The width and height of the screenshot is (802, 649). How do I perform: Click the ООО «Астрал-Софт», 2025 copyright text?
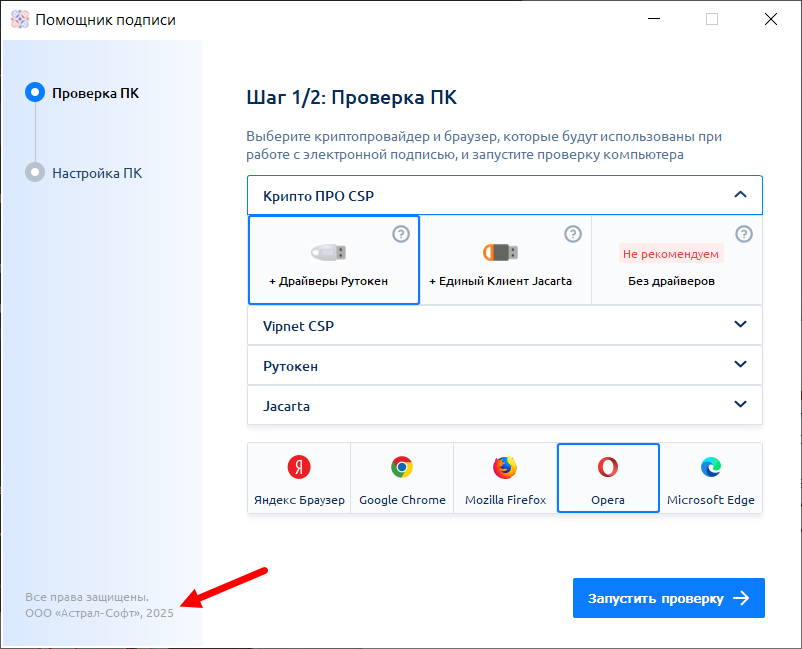(99, 613)
